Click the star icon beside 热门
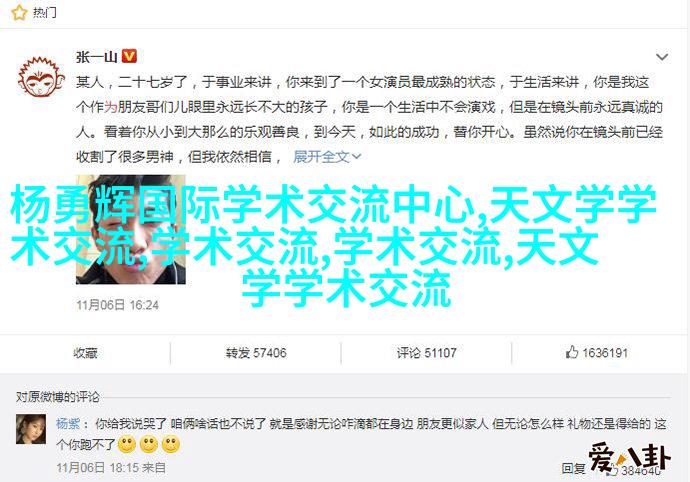The width and height of the screenshot is (690, 482). pyautogui.click(x=19, y=13)
